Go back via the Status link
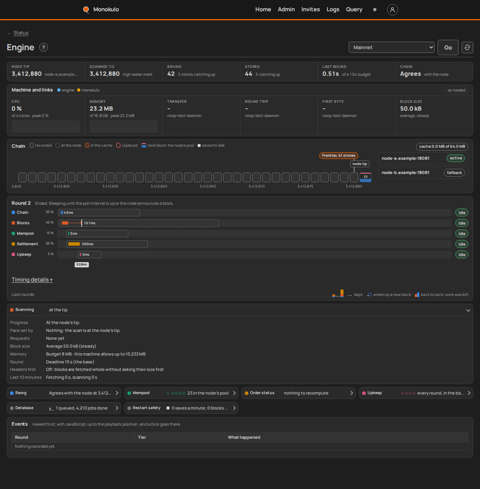This screenshot has width=480, height=489. [21, 33]
